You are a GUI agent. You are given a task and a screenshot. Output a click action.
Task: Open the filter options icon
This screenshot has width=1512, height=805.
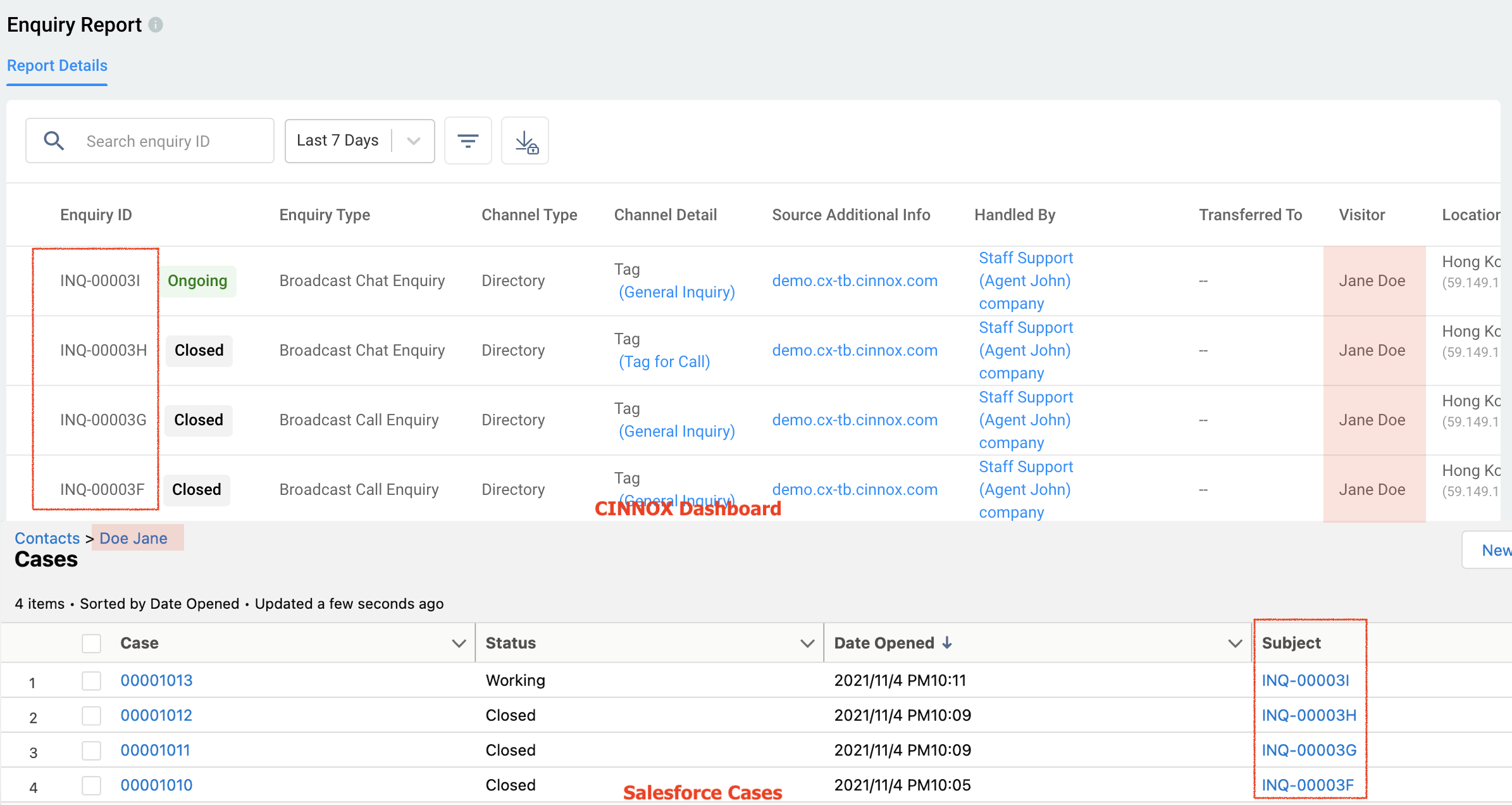click(x=468, y=140)
